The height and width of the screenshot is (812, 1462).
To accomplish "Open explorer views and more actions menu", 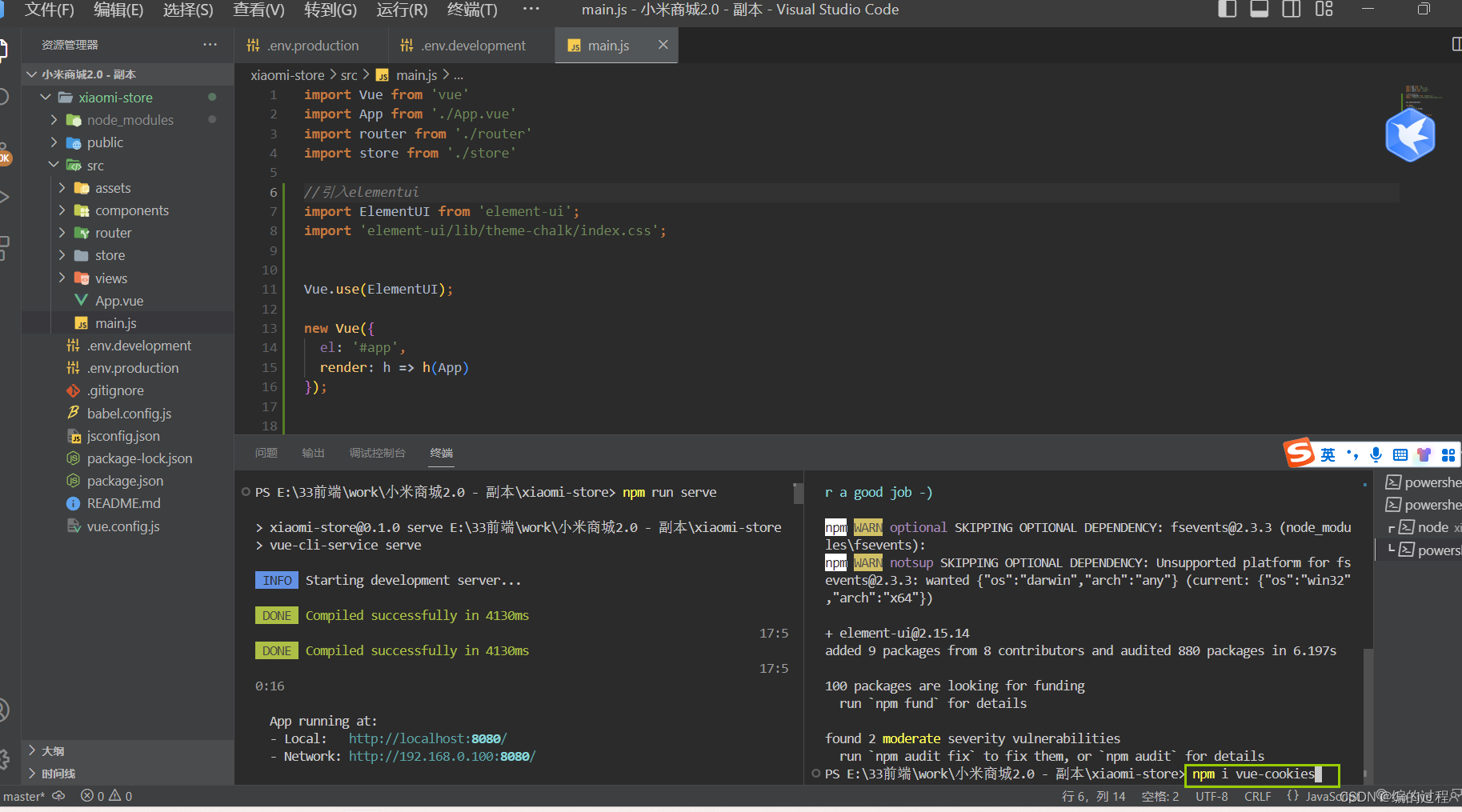I will (210, 45).
